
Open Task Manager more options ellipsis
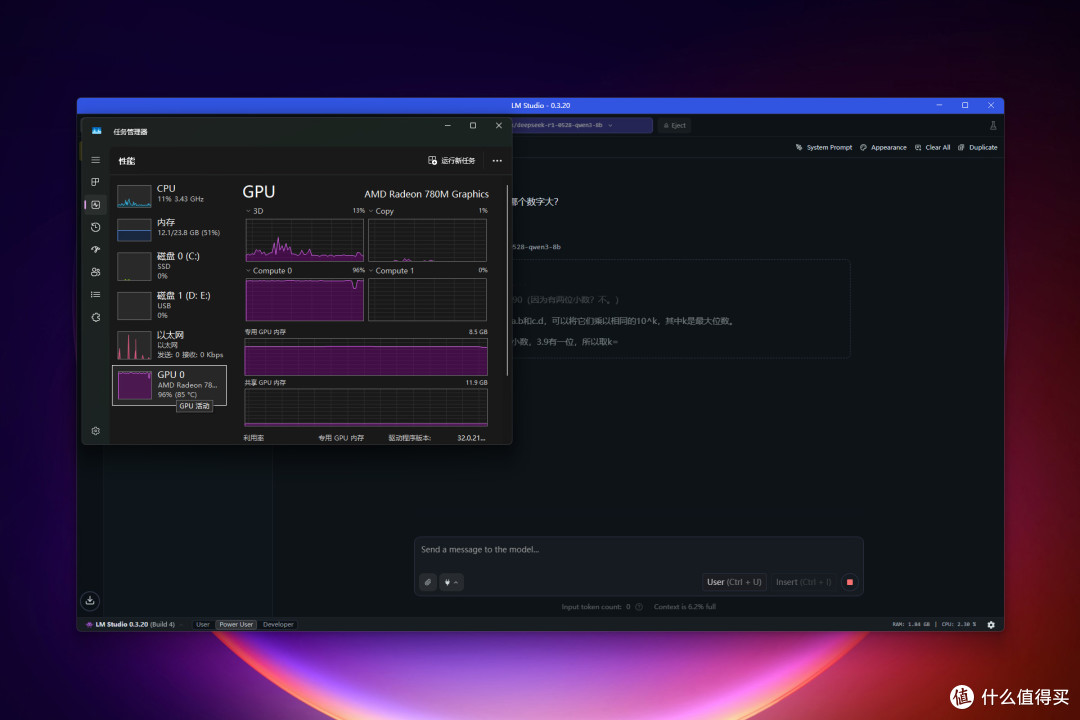497,161
